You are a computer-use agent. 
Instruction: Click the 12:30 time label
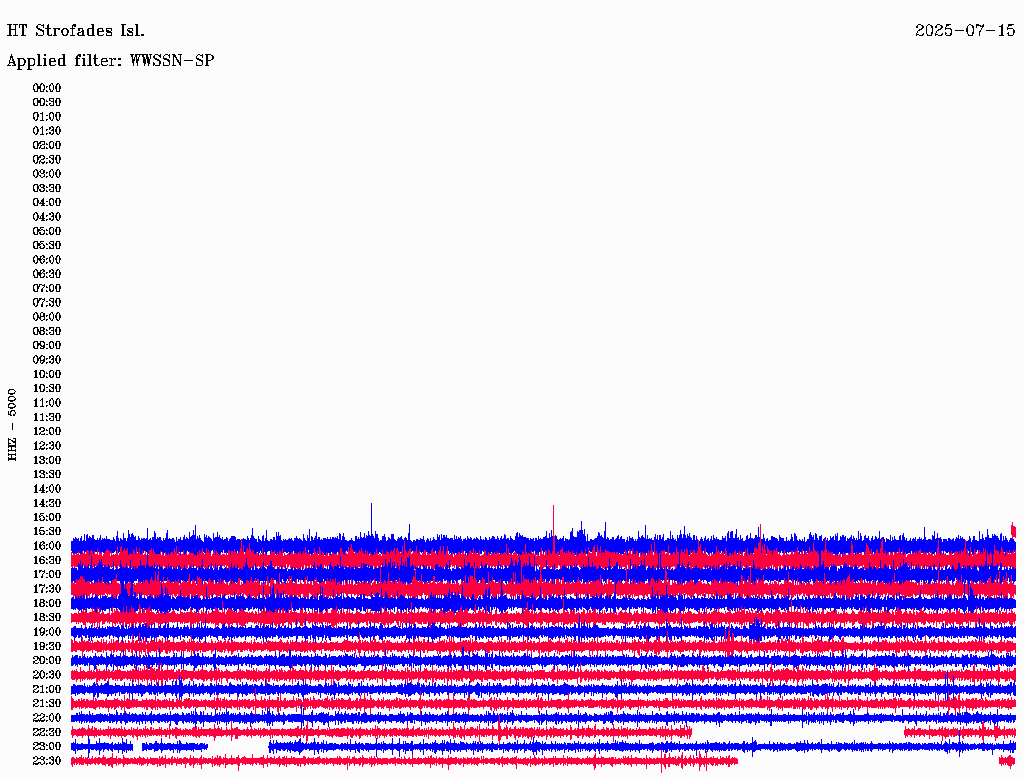tap(47, 446)
